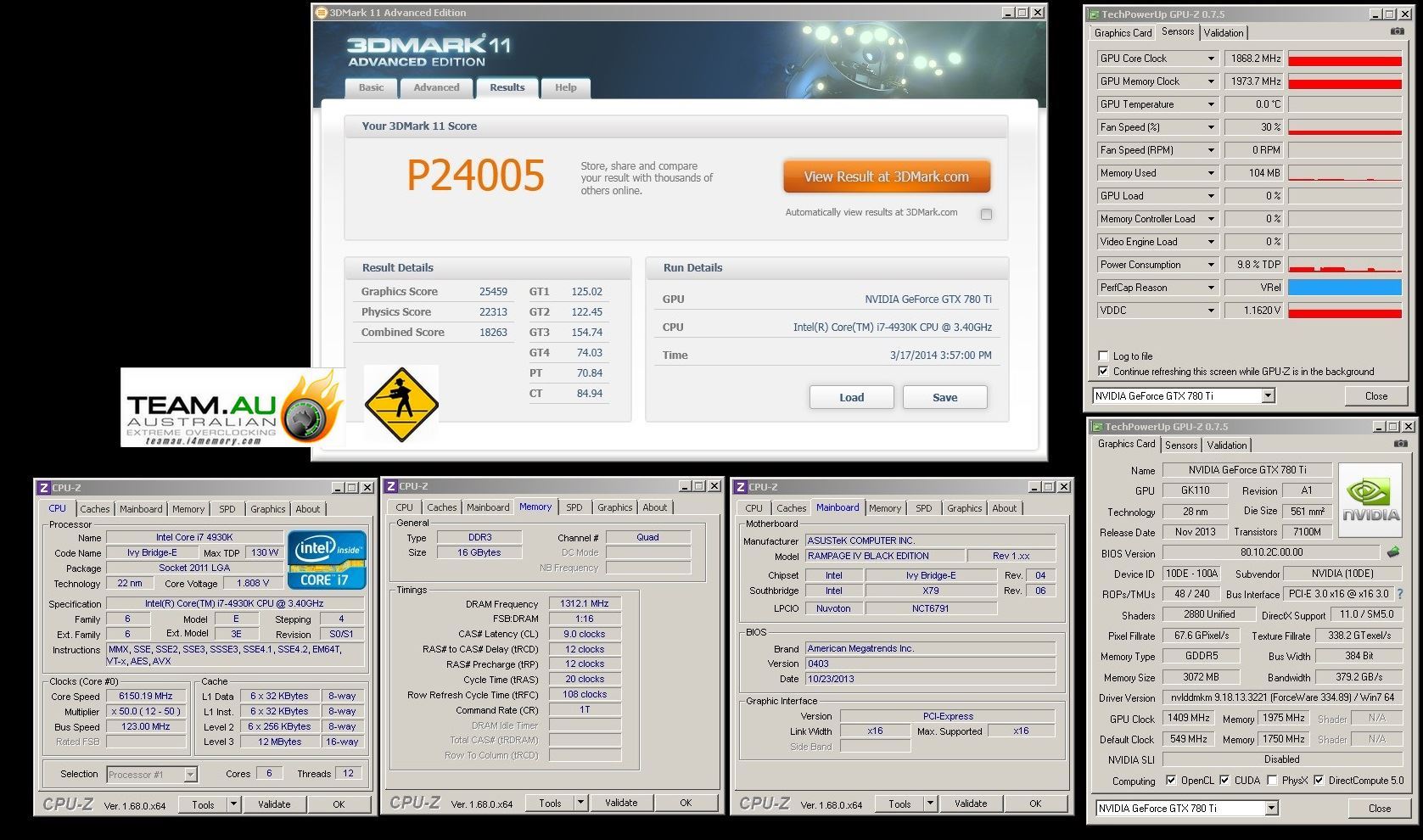
Task: Open Tools dropdown arrow in CPU-Z CPU window
Action: [233, 804]
